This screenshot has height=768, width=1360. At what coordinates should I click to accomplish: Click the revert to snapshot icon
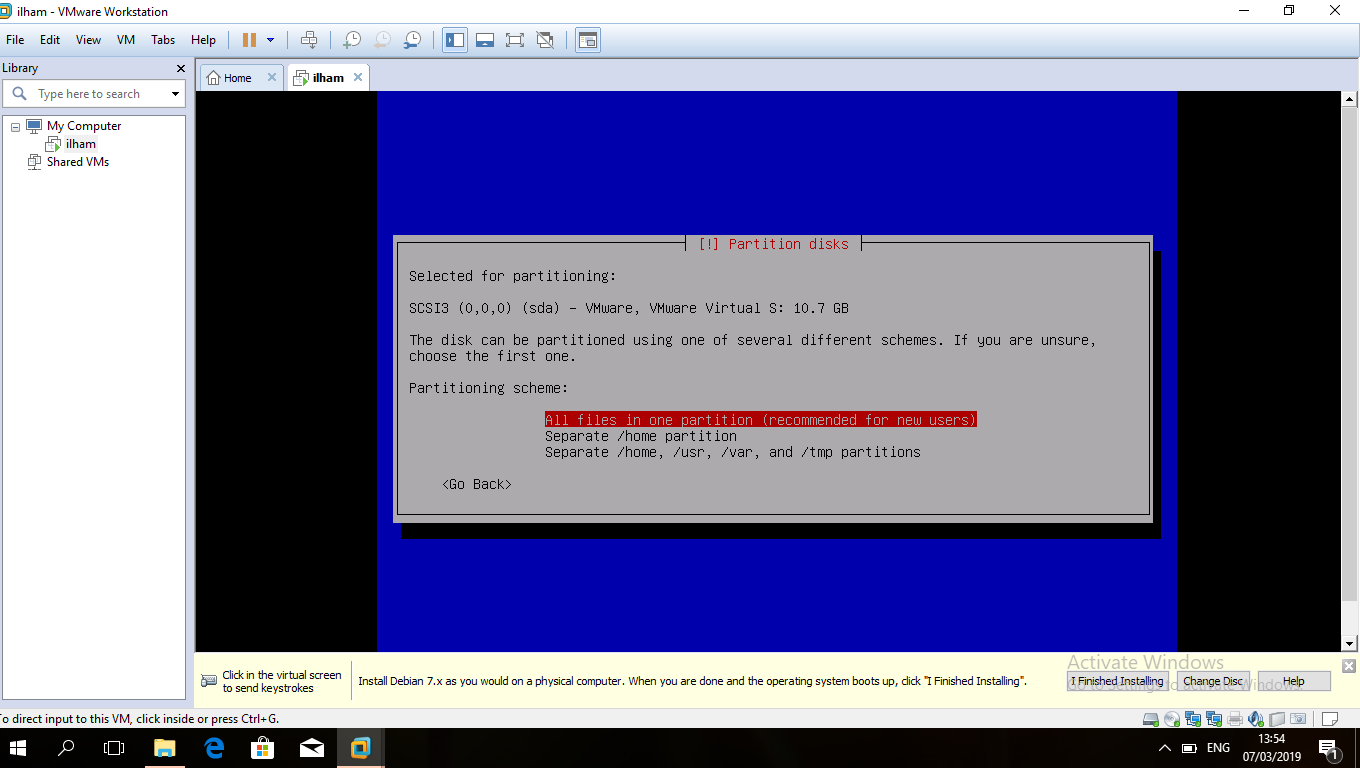tap(382, 40)
